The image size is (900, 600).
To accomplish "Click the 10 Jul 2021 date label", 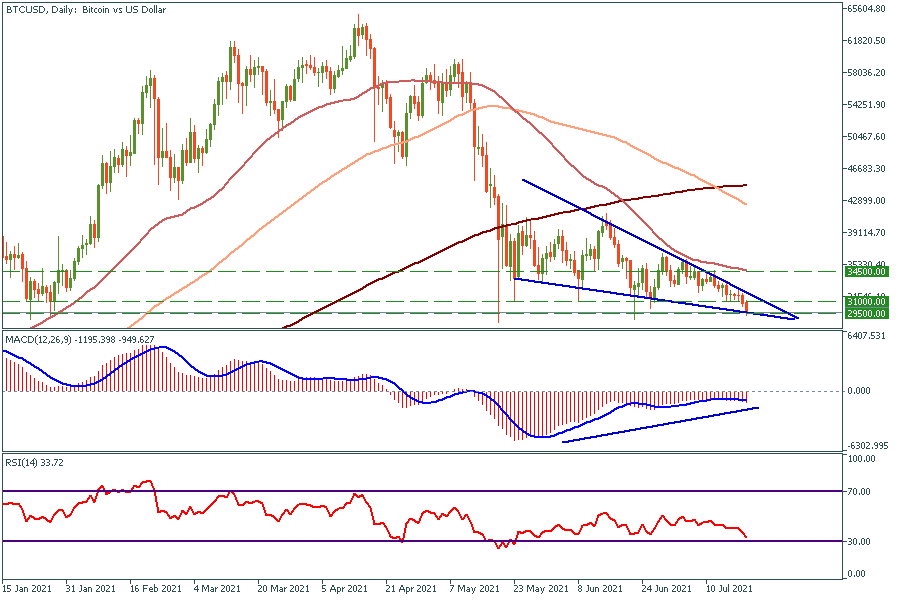I will (729, 589).
